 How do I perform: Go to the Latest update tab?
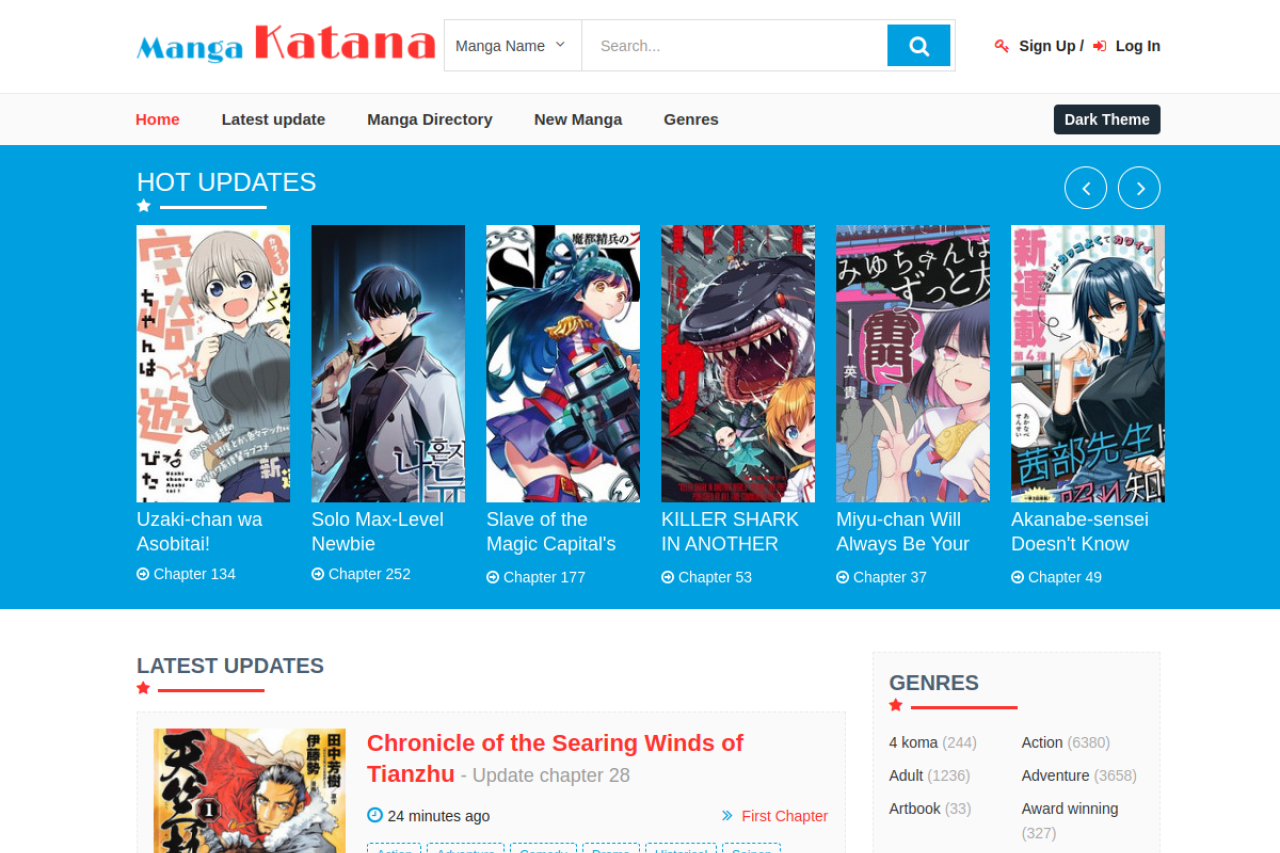[x=273, y=119]
